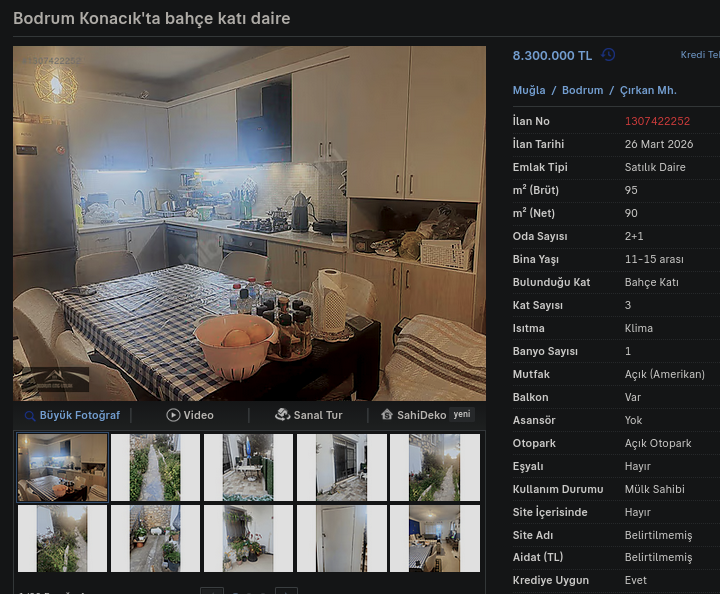Click the Aidat (TL) label

[x=538, y=557]
